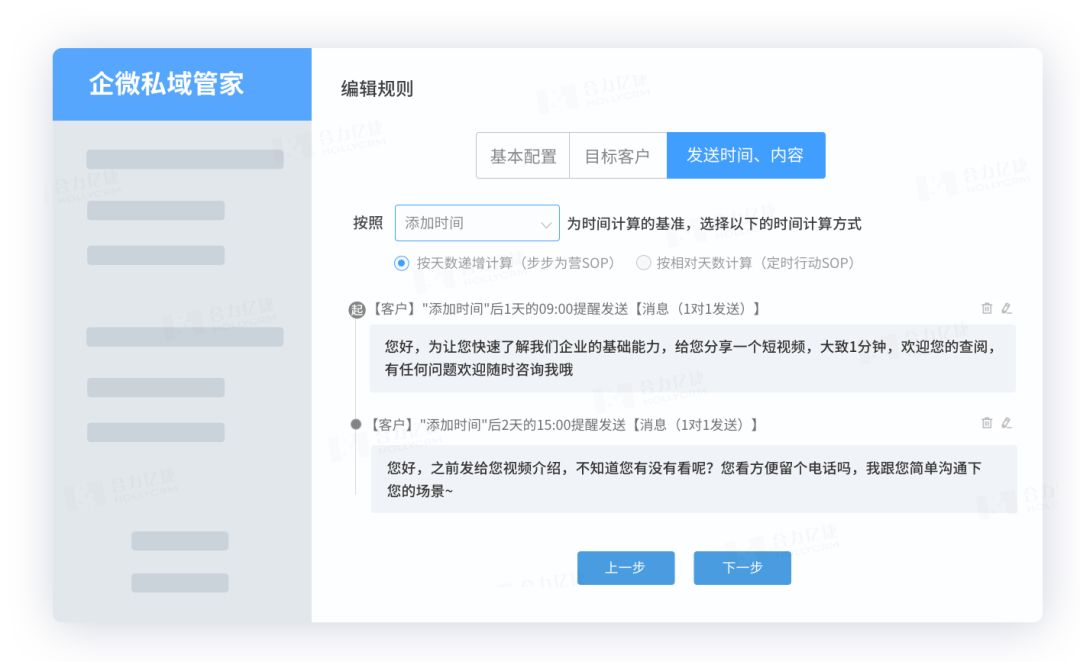Click the rule title with 后1天的09:00
This screenshot has height=662, width=1080.
(565, 310)
